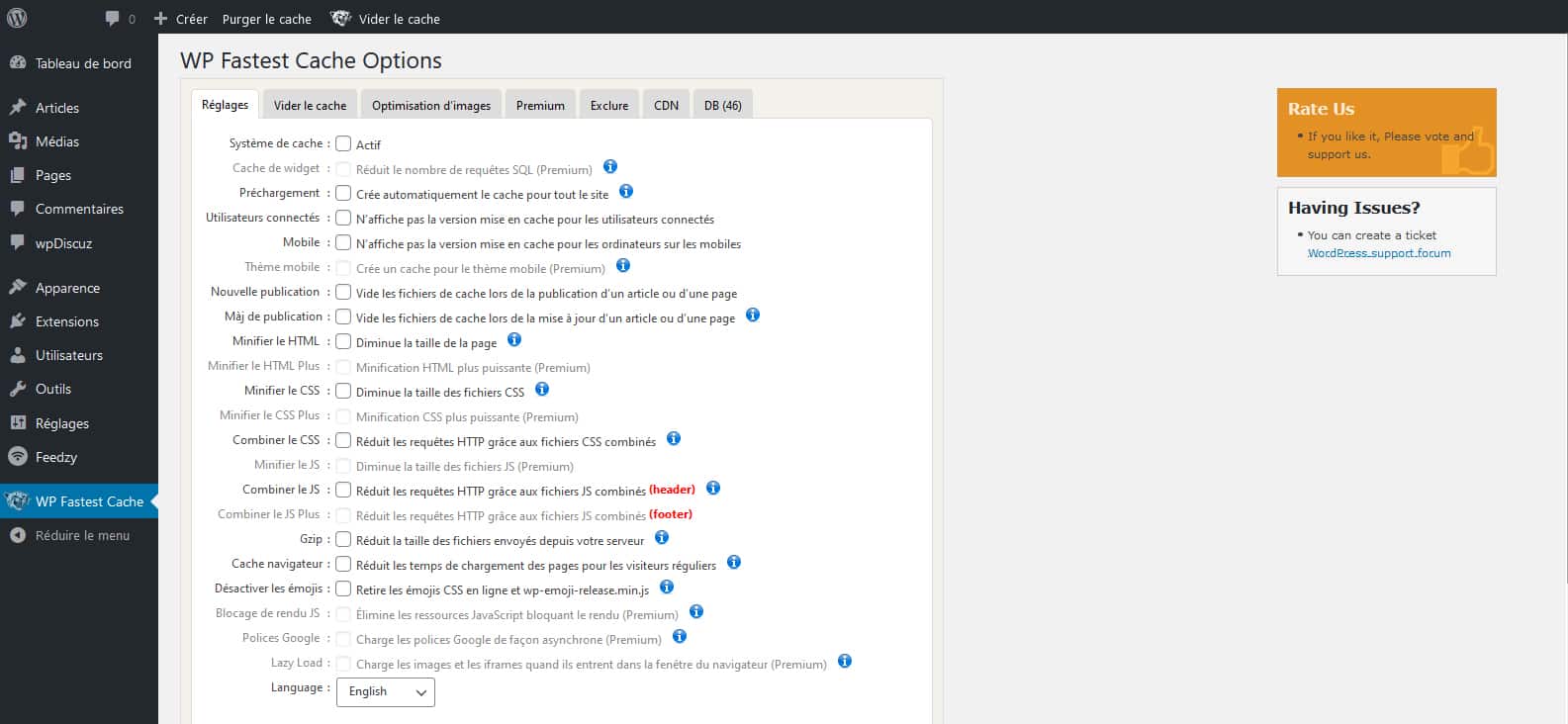The width and height of the screenshot is (1568, 724).
Task: Click info icon for Lazy Load
Action: click(x=845, y=661)
